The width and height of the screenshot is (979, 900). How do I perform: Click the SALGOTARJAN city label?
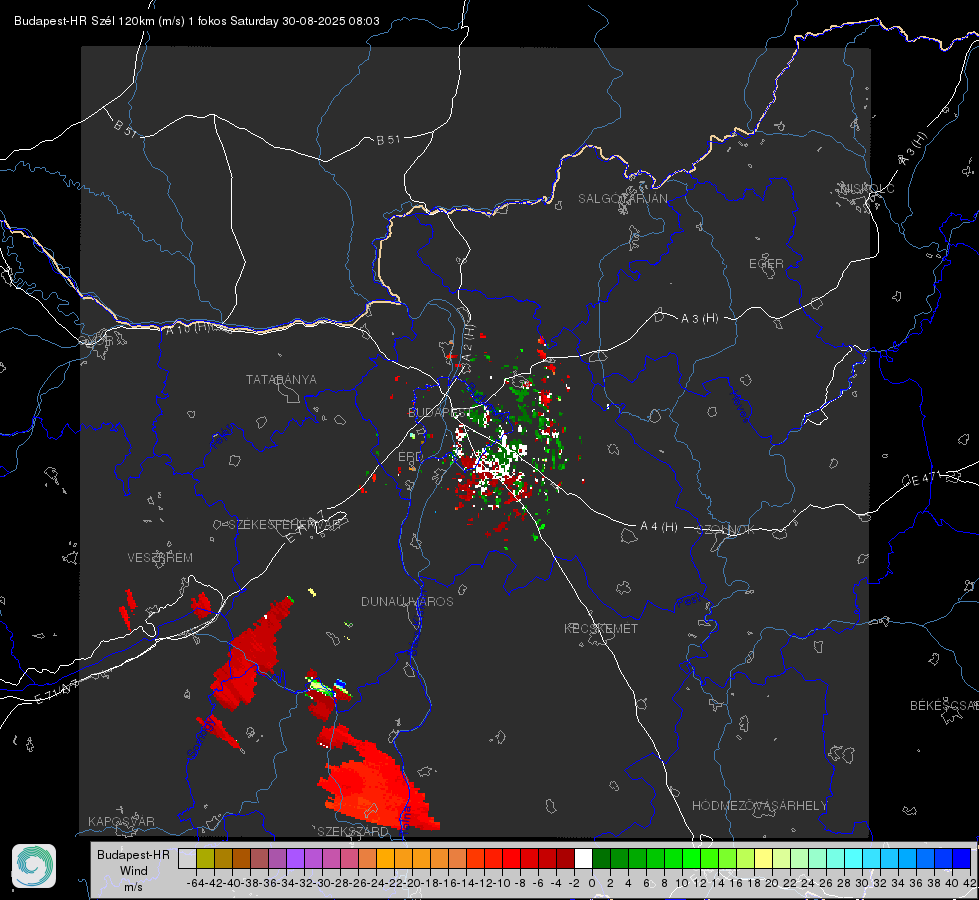click(622, 199)
